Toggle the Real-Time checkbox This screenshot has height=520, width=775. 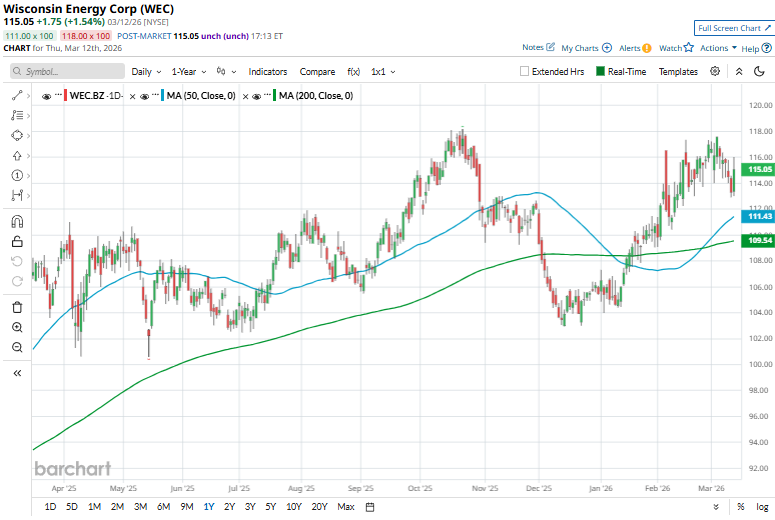click(600, 72)
